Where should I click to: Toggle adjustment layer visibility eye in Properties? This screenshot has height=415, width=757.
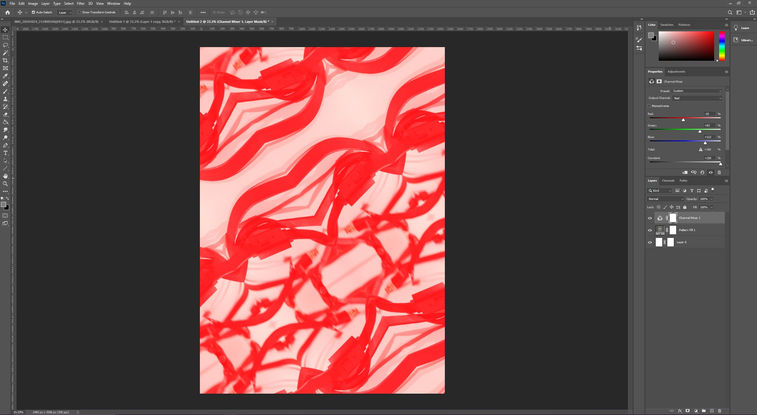pos(711,172)
